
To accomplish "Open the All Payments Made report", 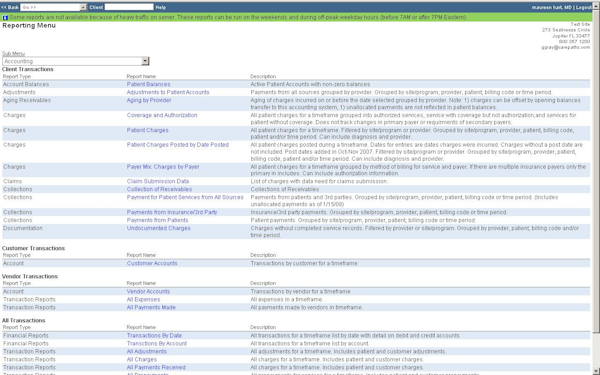I will tap(151, 308).
